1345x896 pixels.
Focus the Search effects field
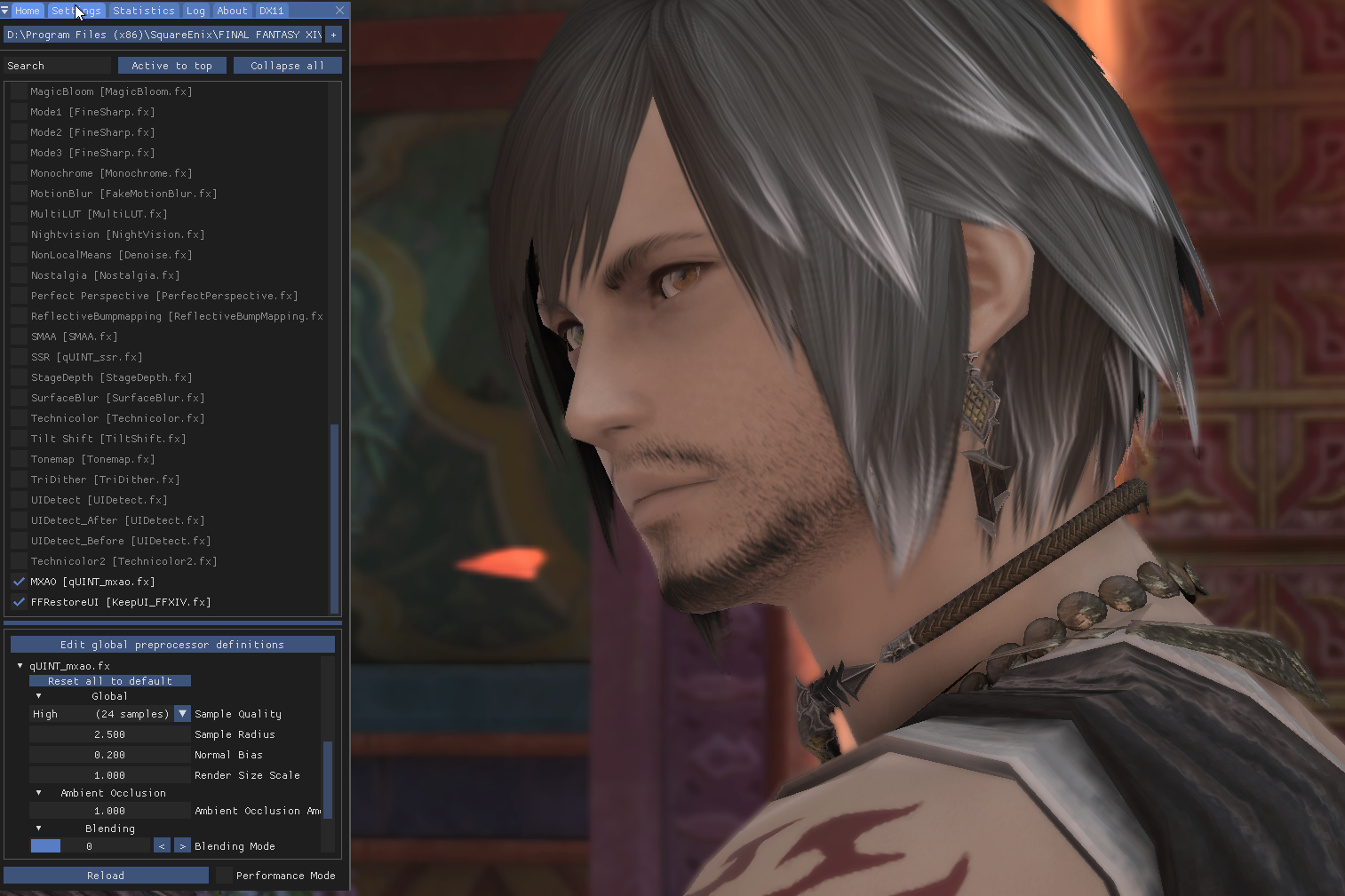[x=58, y=66]
